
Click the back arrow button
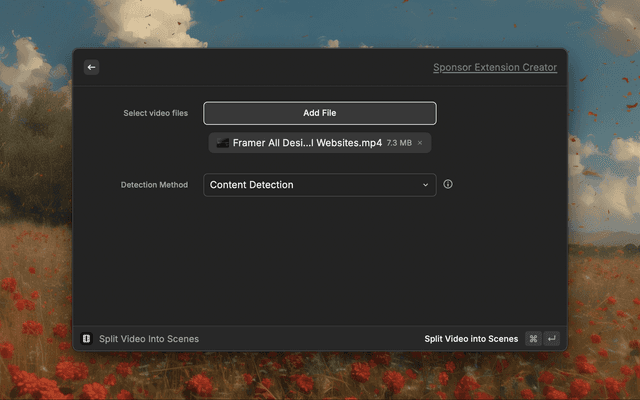click(x=91, y=67)
